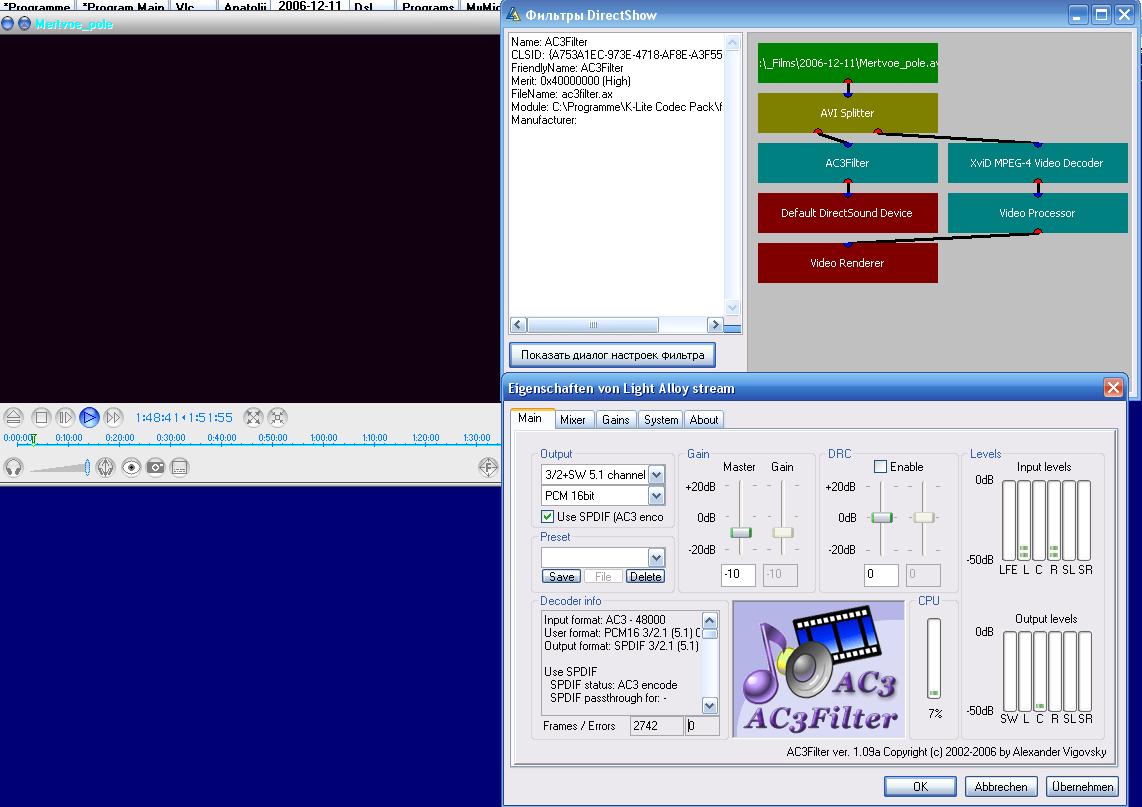Click the player volume slider handle

(87, 467)
